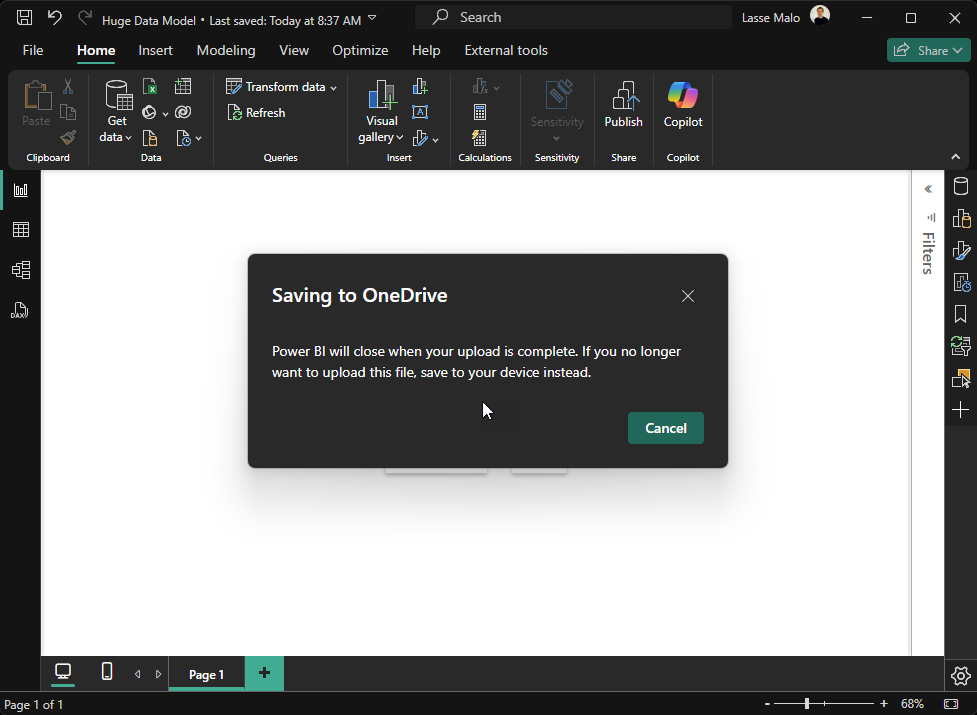Undo the last action

(x=55, y=17)
